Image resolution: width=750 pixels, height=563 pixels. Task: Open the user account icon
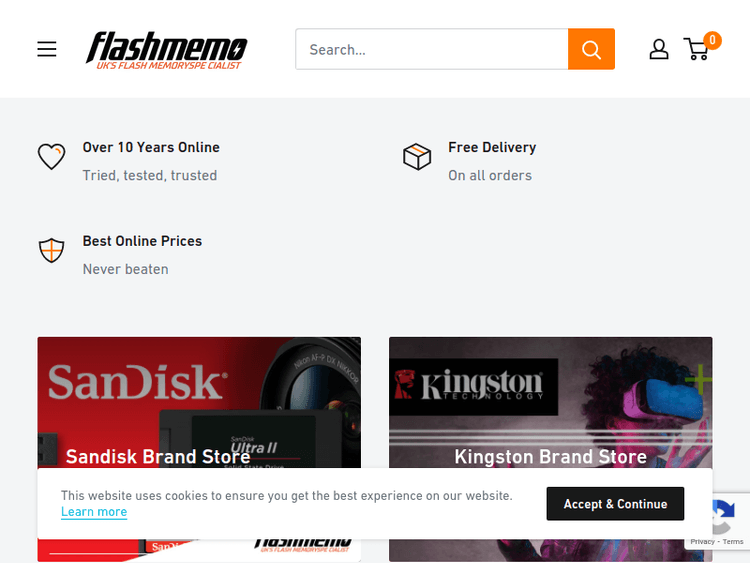pyautogui.click(x=658, y=49)
